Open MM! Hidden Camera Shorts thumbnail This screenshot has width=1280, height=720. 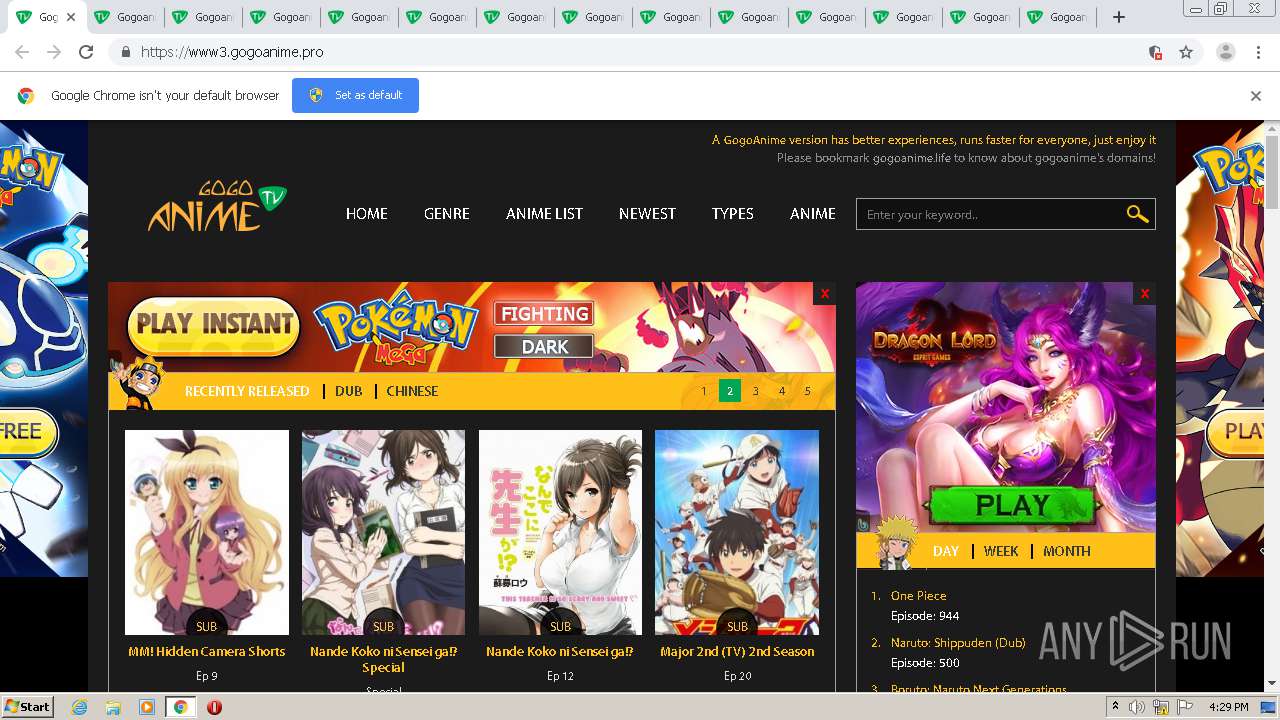point(207,532)
